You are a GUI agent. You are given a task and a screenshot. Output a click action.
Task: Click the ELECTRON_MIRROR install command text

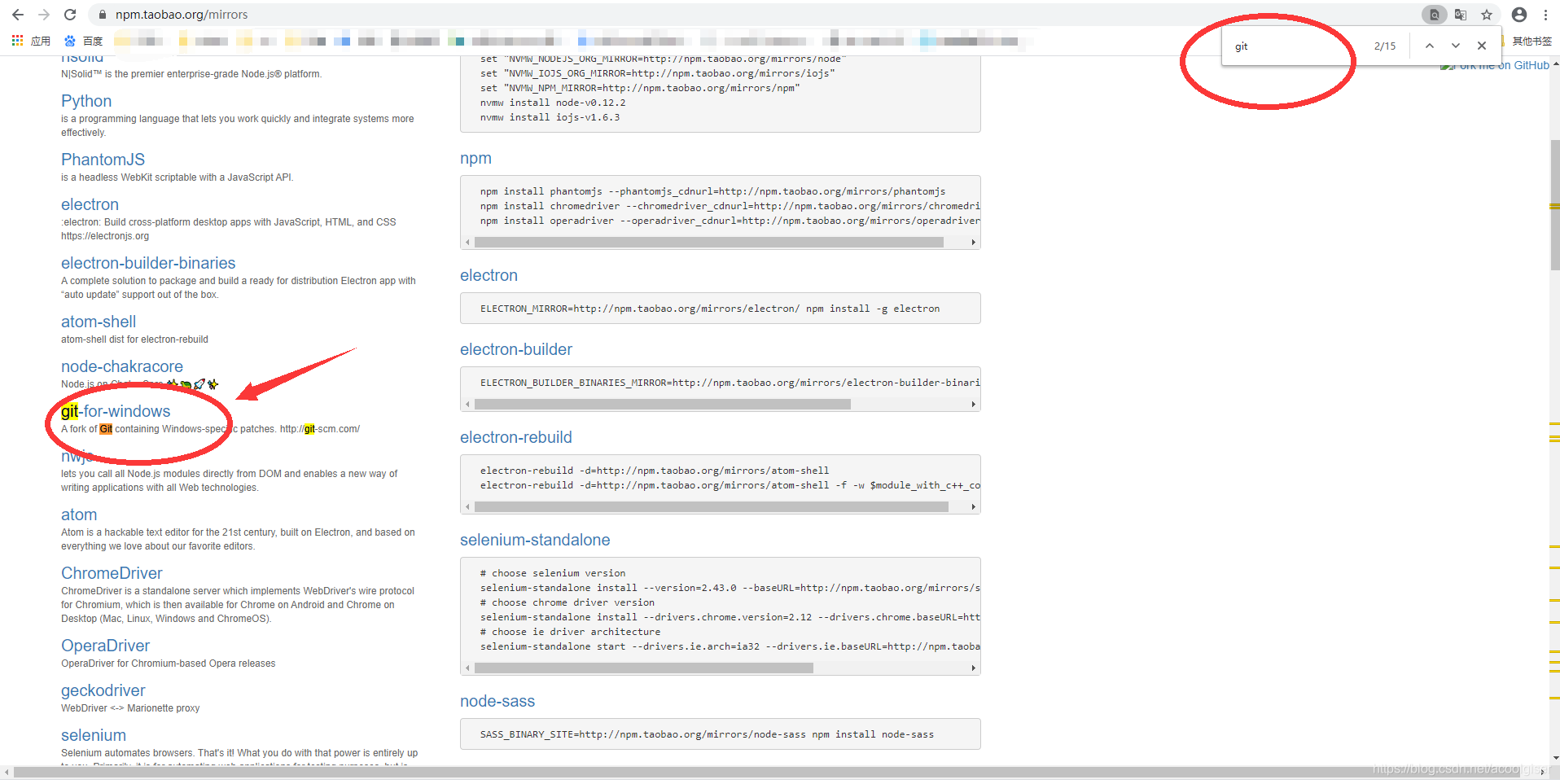point(710,309)
